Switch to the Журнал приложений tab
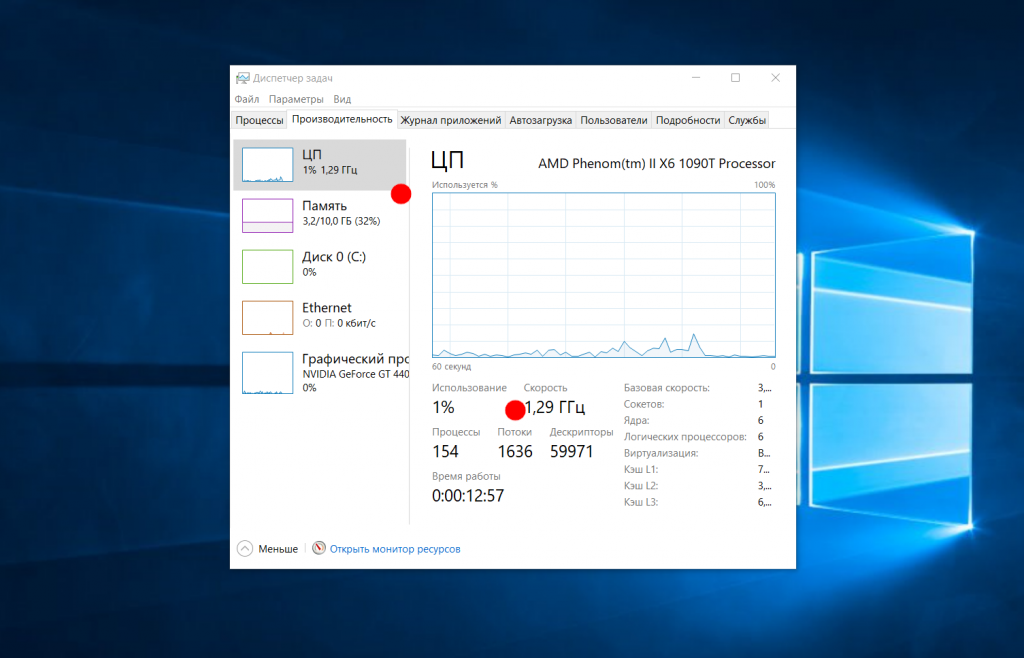This screenshot has width=1024, height=658. (x=450, y=120)
